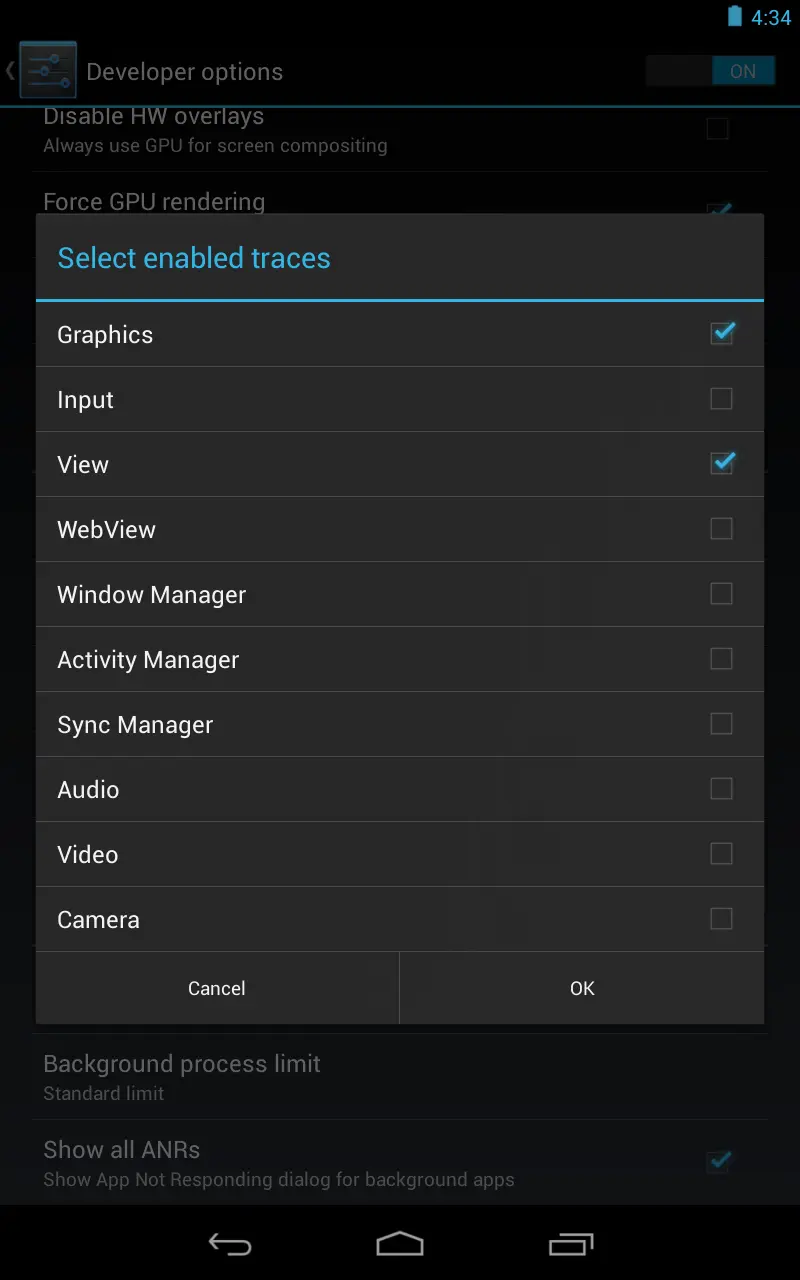Image resolution: width=800 pixels, height=1280 pixels.
Task: Select the Camera trace row
Action: (x=400, y=919)
